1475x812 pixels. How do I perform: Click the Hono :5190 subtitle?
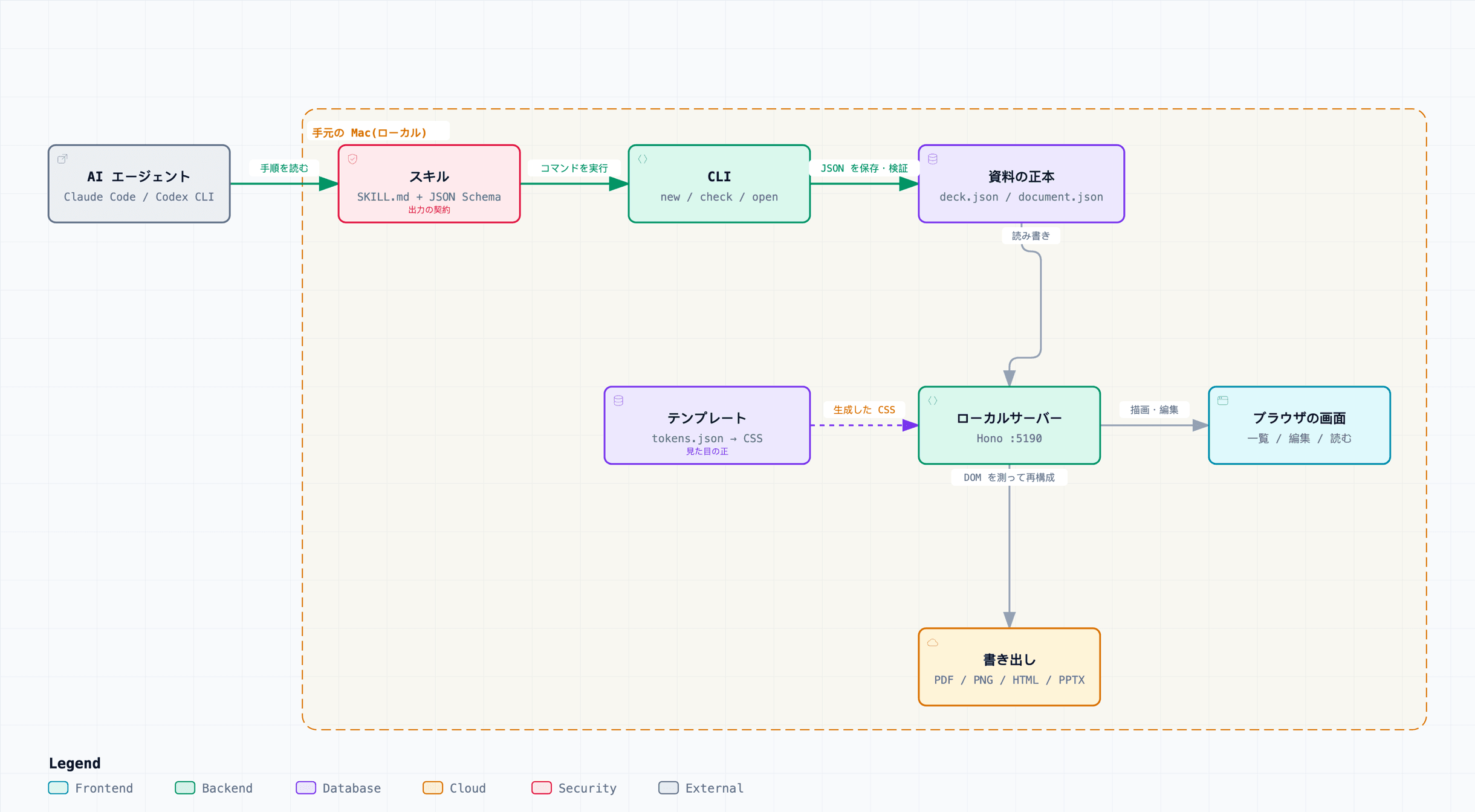[1010, 439]
